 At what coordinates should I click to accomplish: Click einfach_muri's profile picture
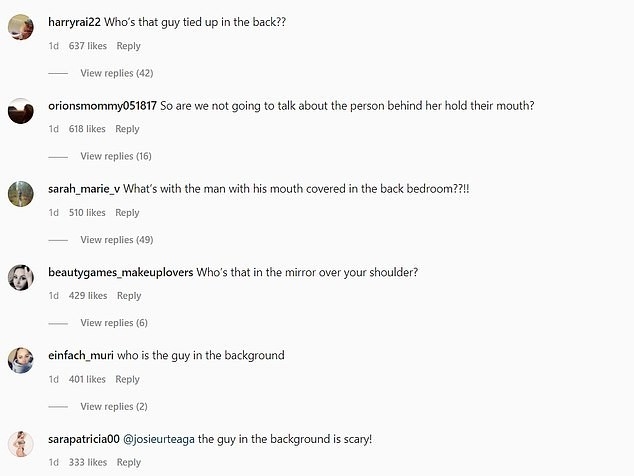pyautogui.click(x=21, y=361)
